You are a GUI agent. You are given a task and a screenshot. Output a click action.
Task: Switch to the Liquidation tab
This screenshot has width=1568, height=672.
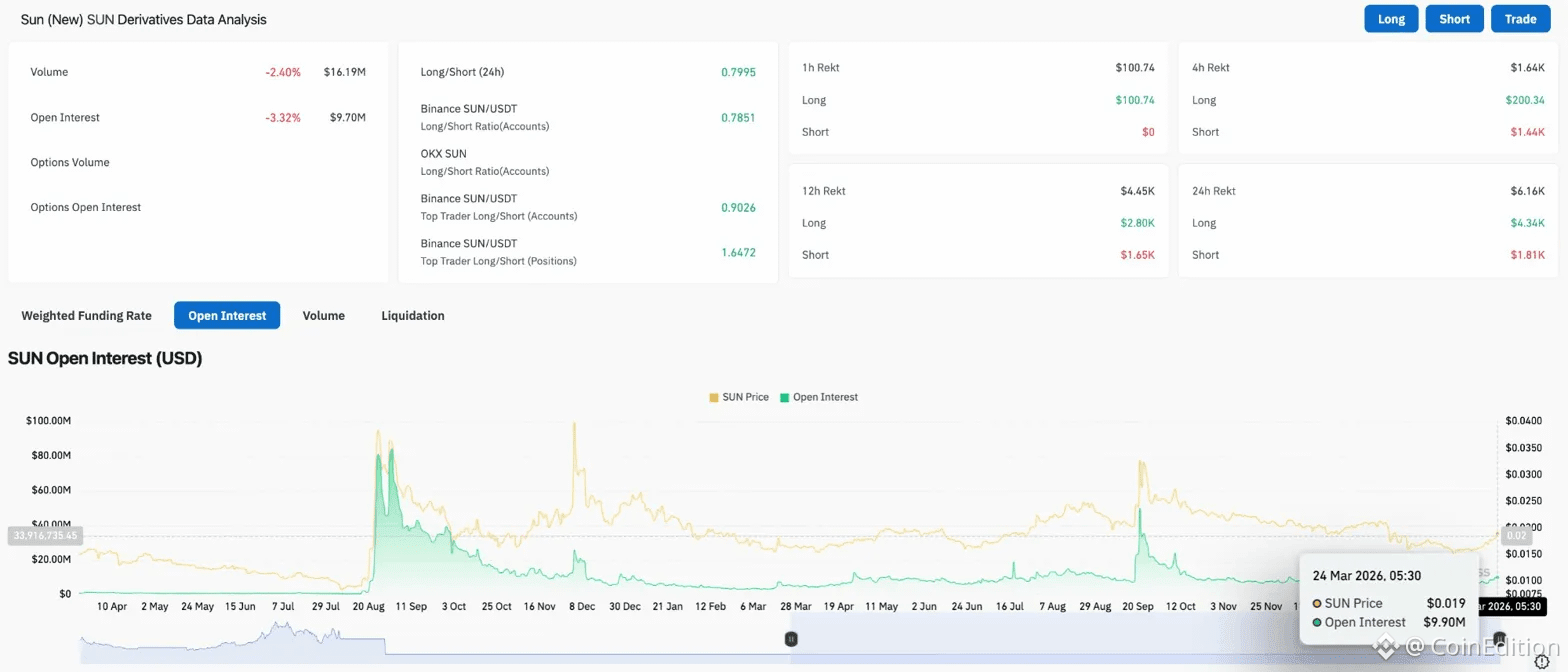pos(412,315)
